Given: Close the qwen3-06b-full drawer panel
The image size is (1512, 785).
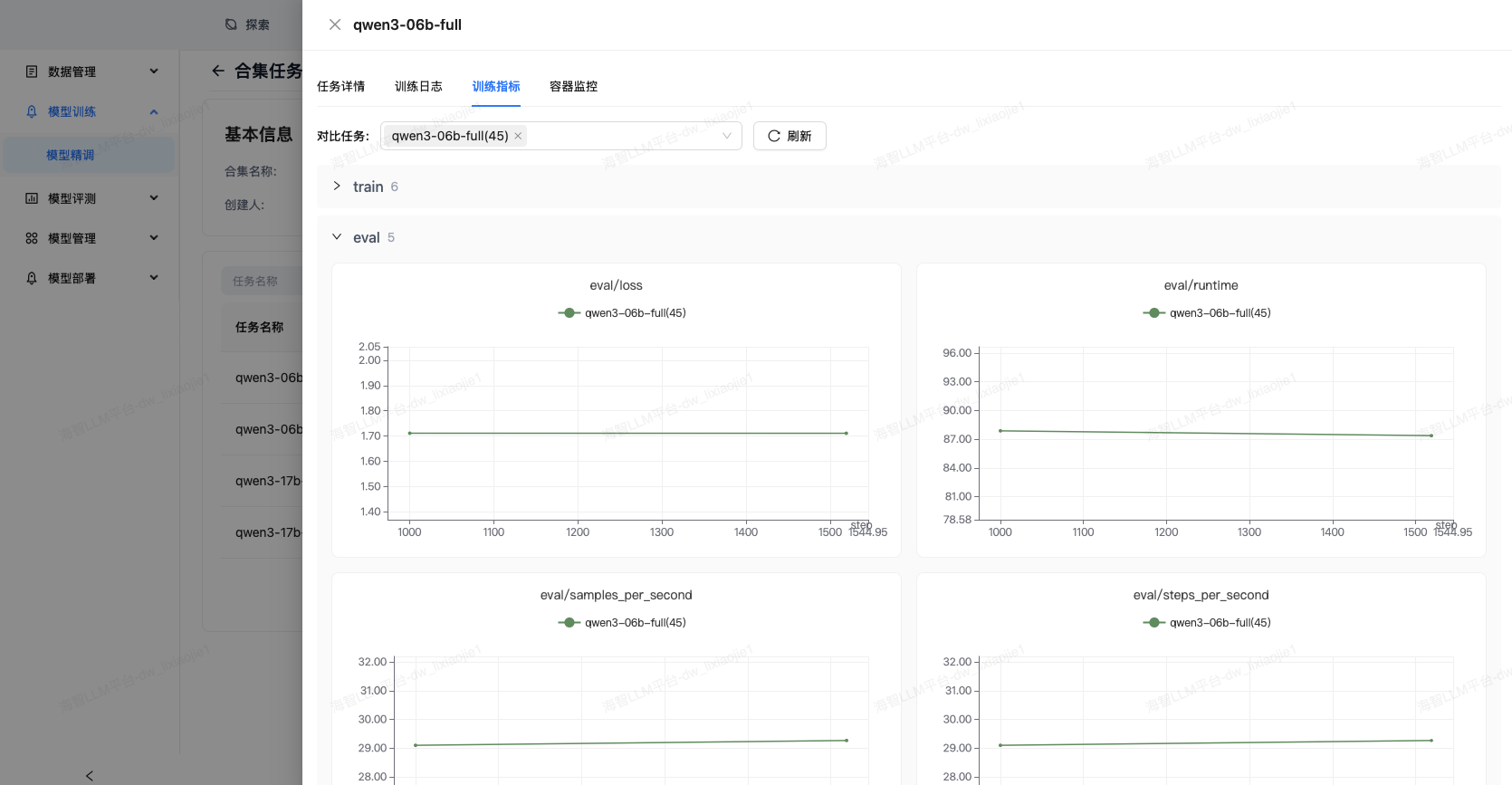Looking at the screenshot, I should (x=335, y=24).
